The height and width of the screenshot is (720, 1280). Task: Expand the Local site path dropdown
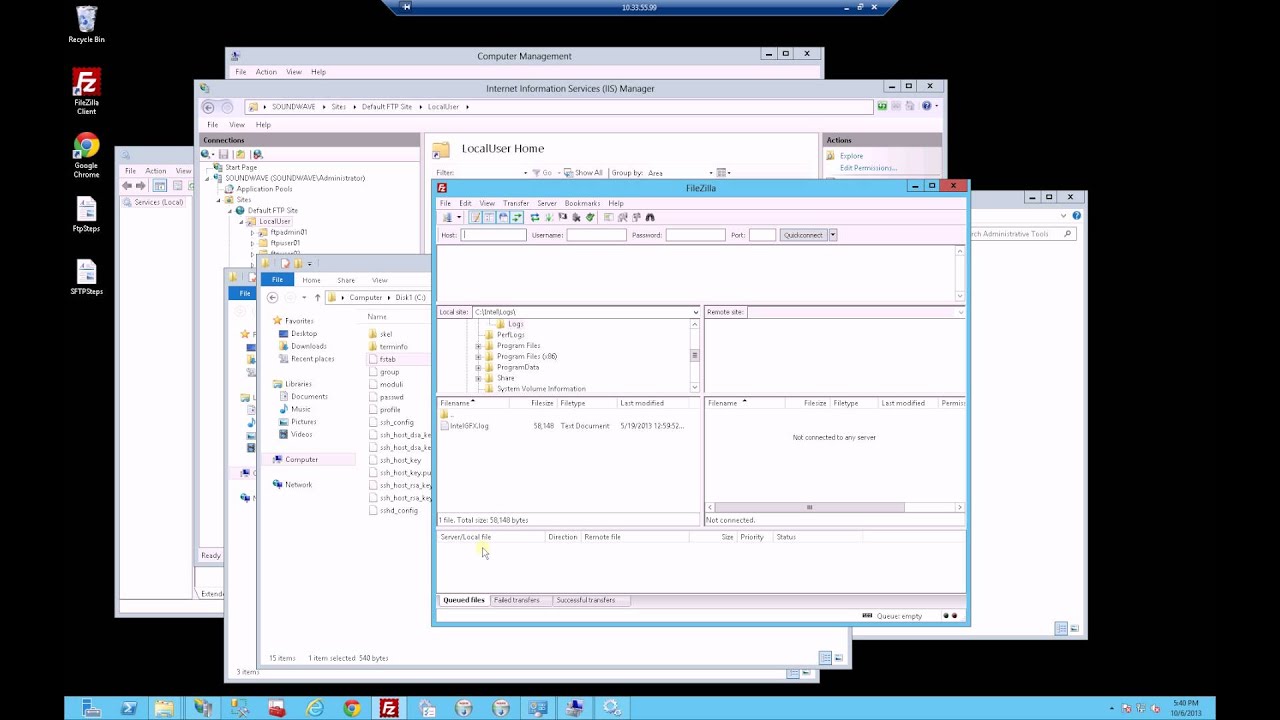point(695,312)
